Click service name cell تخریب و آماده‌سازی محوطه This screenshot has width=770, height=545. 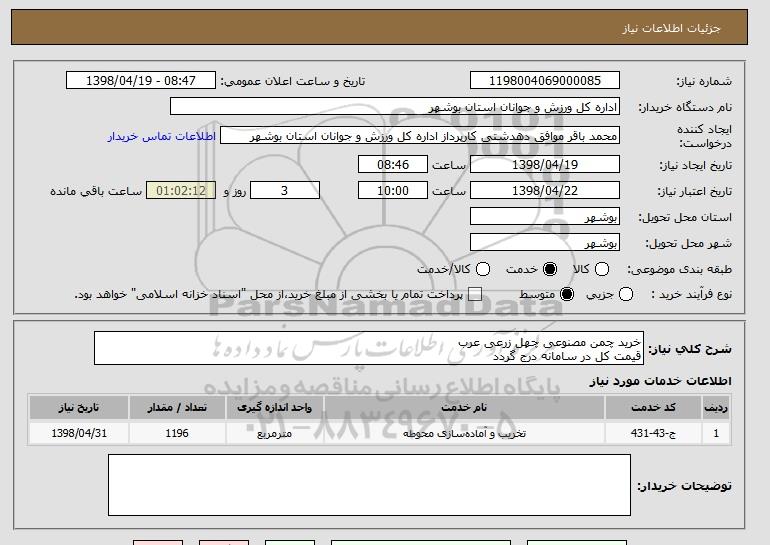(464, 433)
